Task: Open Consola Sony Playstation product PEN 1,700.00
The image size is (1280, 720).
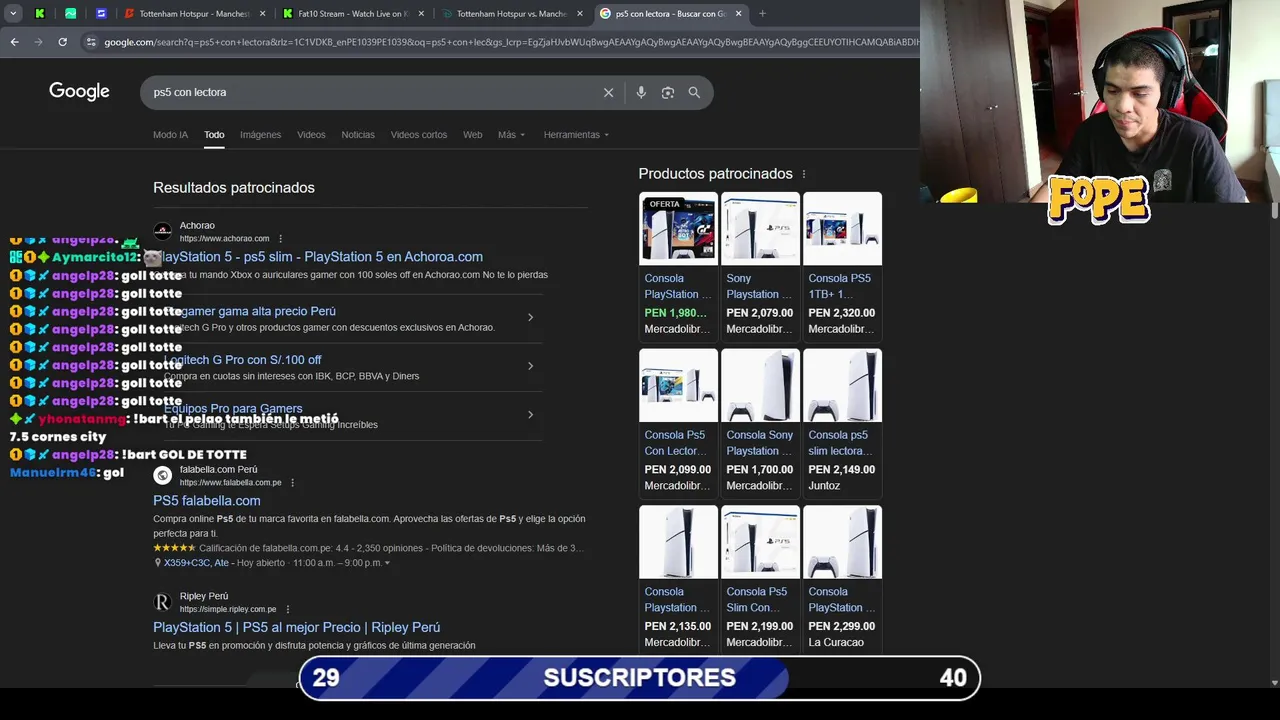Action: [x=760, y=422]
